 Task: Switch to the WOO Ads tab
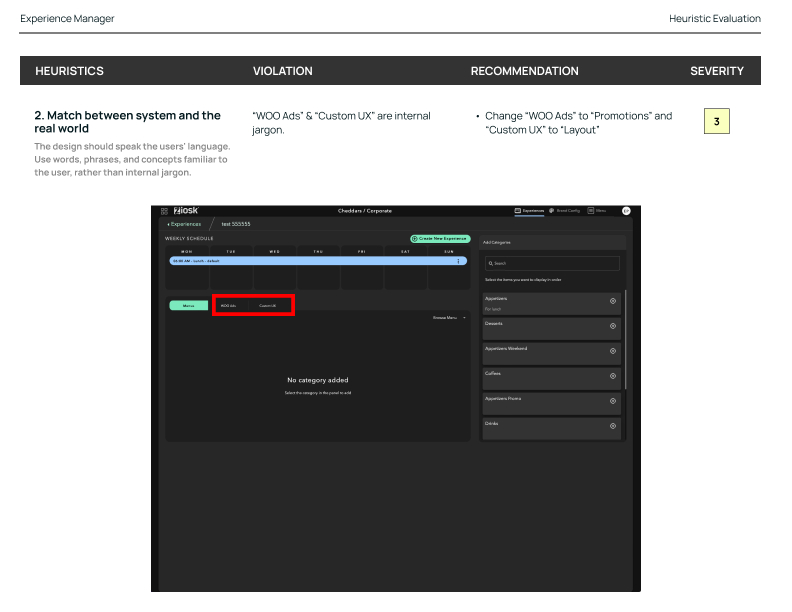tap(229, 305)
